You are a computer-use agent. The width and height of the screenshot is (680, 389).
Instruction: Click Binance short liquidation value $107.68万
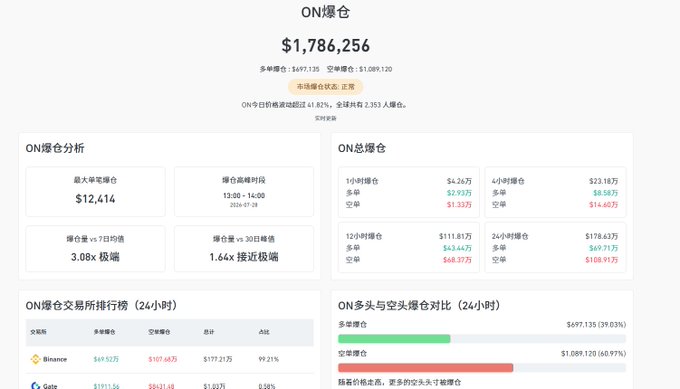(x=163, y=359)
